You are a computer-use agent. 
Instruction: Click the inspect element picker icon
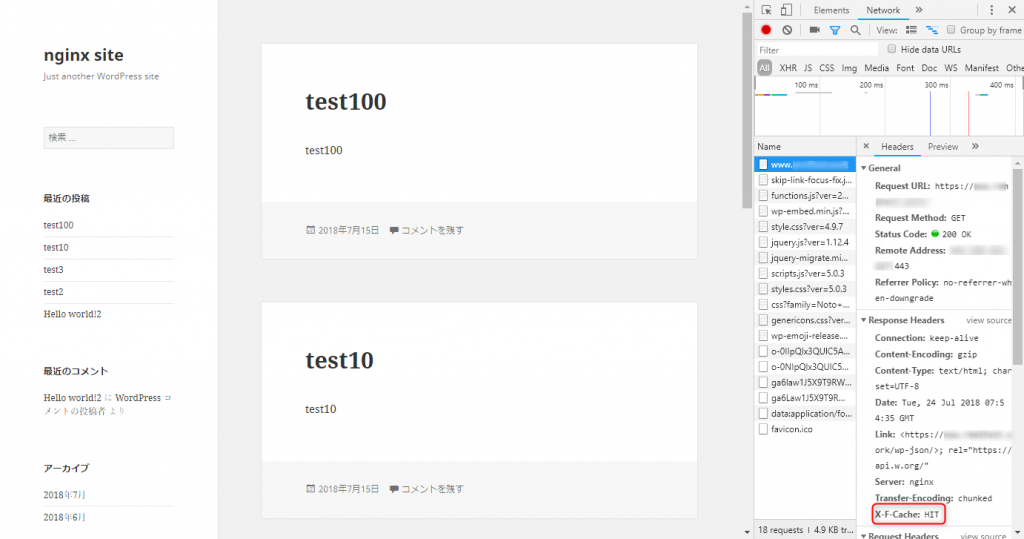tap(767, 10)
